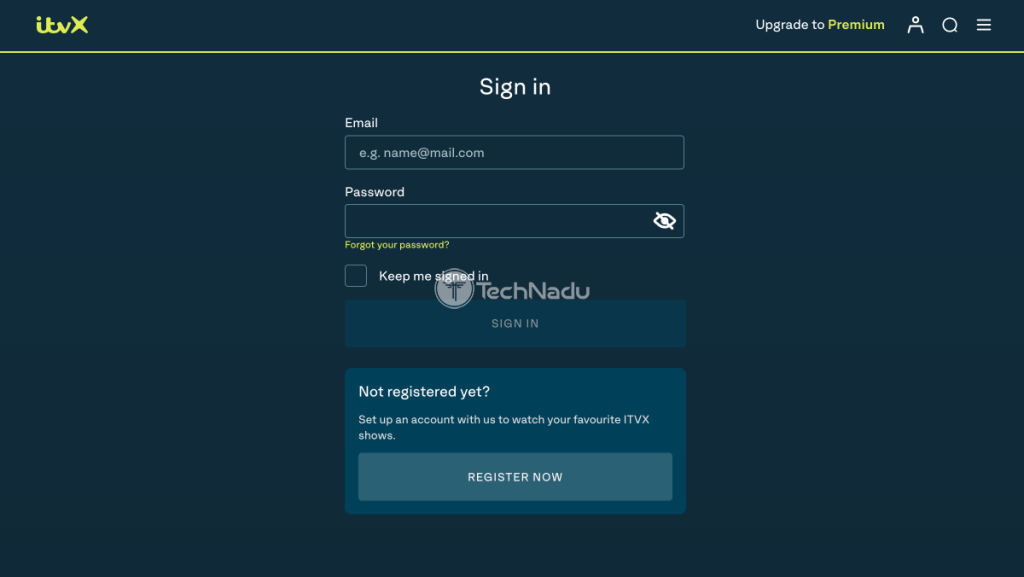
Task: Click the Keep me signed in label text
Action: (x=434, y=276)
